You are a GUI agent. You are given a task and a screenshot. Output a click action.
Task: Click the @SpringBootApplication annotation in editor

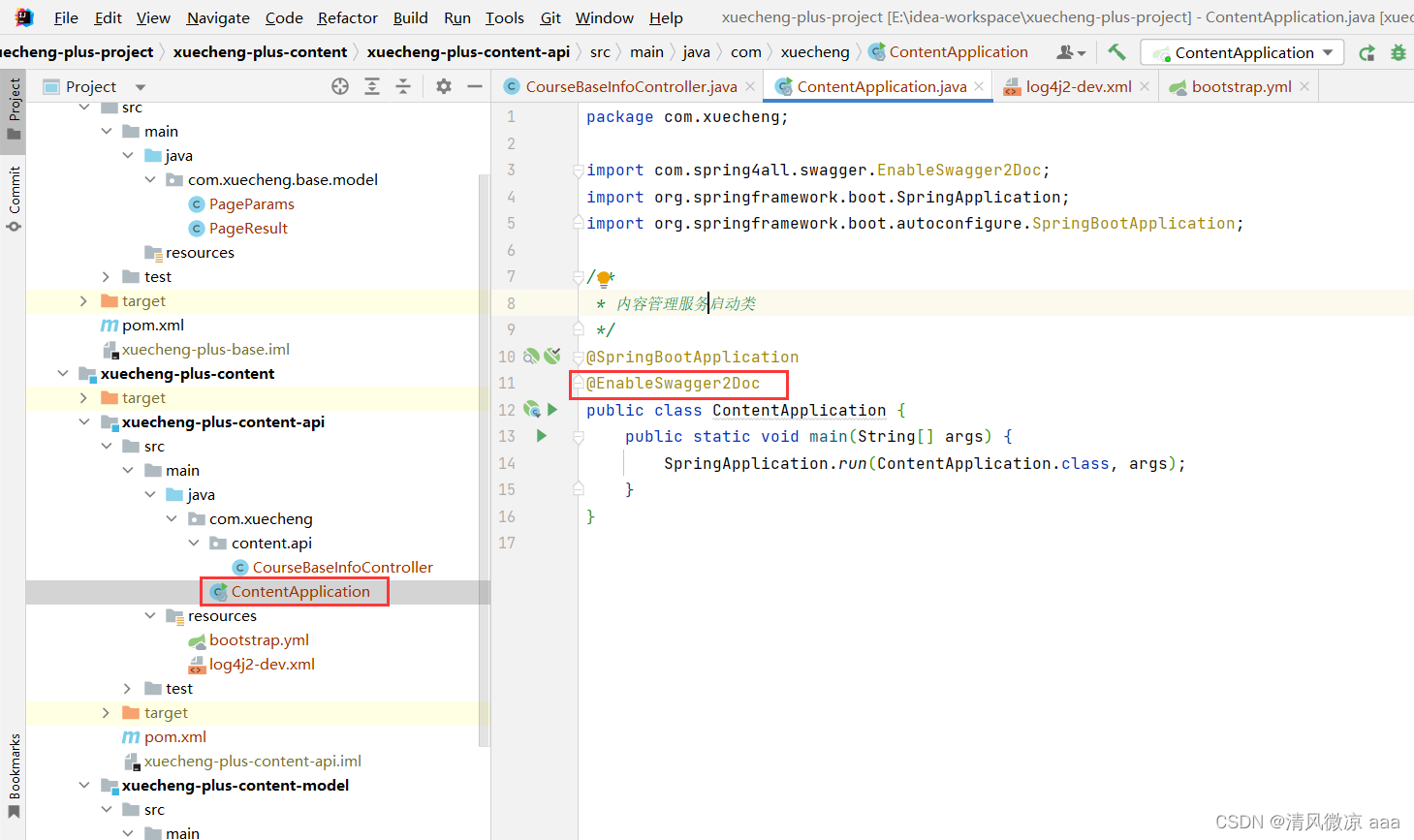click(692, 357)
